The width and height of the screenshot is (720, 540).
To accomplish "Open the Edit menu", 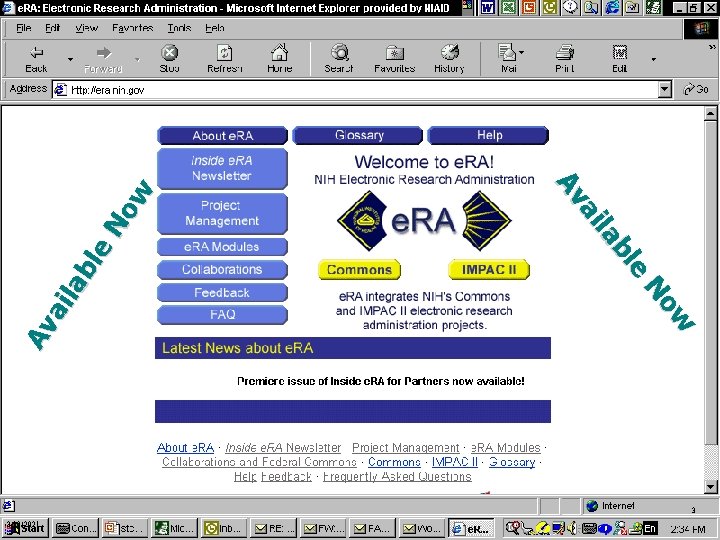I will click(53, 28).
